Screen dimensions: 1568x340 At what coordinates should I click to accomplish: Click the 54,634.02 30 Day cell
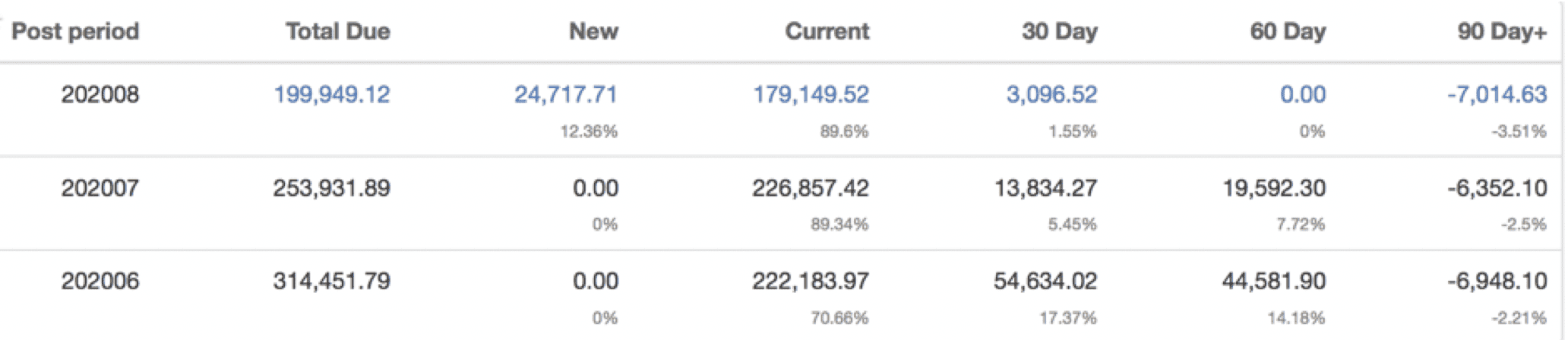click(1045, 282)
